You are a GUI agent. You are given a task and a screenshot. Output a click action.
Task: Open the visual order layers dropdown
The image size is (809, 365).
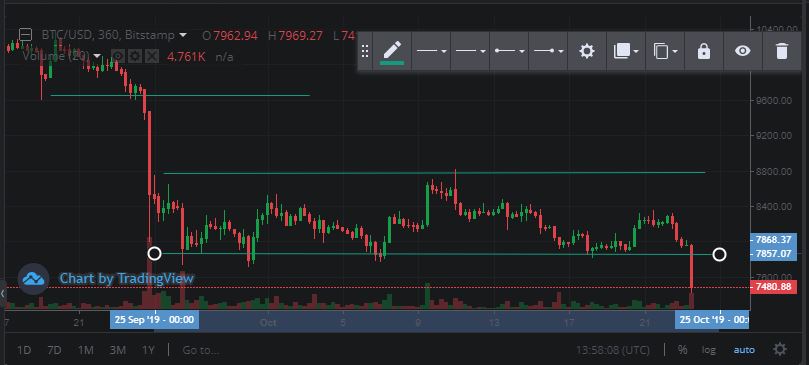pos(626,51)
